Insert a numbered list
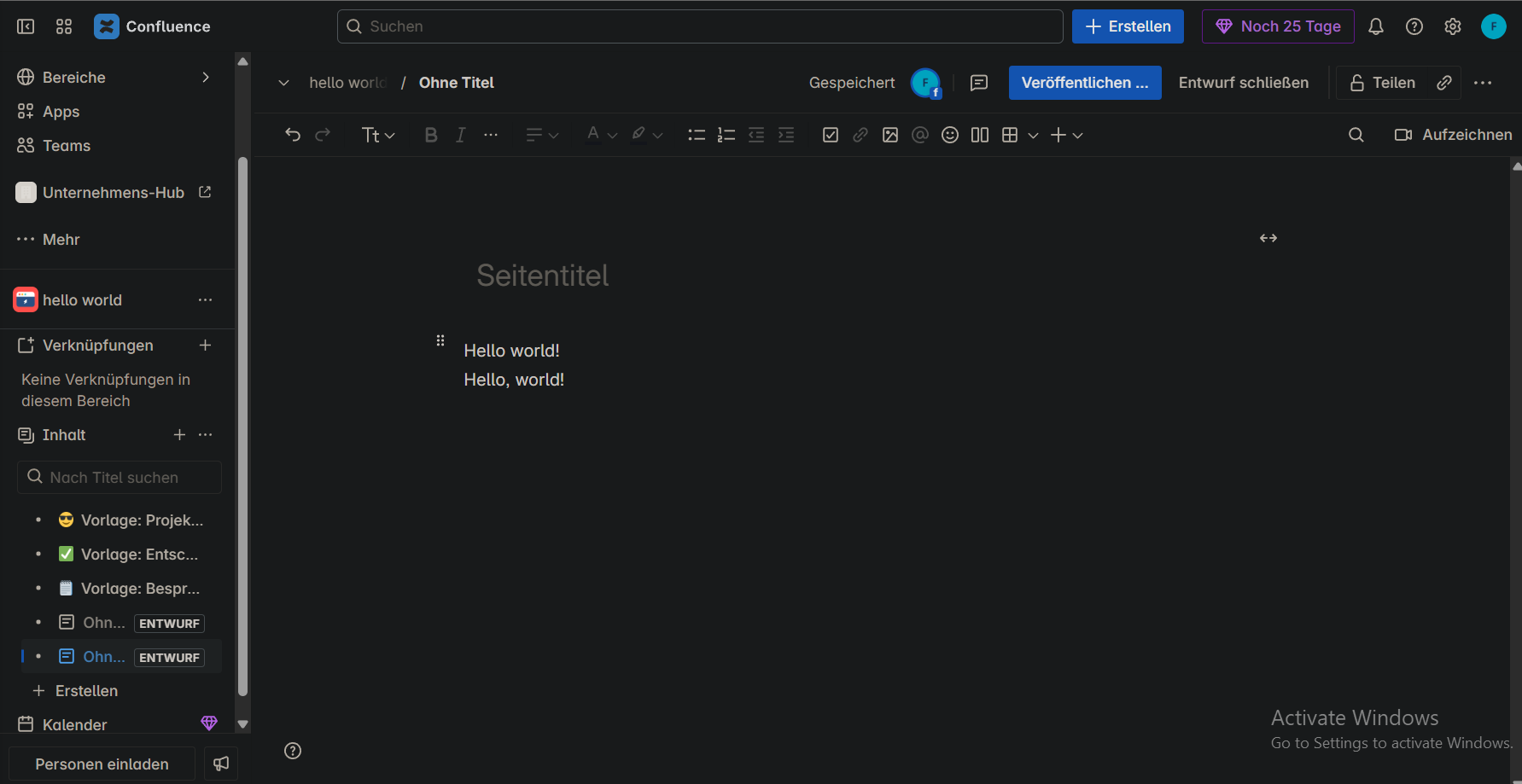The height and width of the screenshot is (784, 1522). pos(726,134)
